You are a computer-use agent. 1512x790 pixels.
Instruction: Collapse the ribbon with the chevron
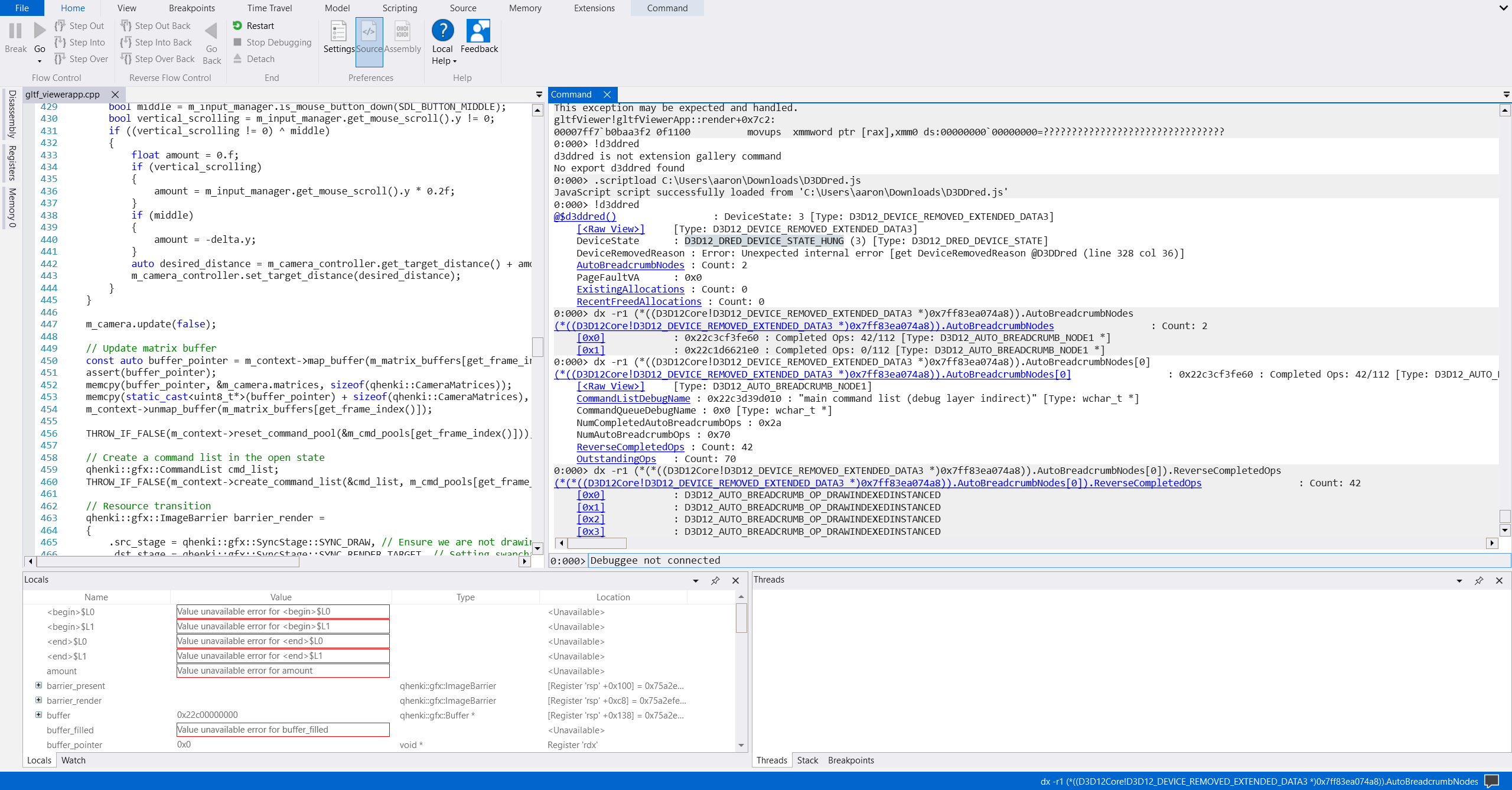point(1503,8)
